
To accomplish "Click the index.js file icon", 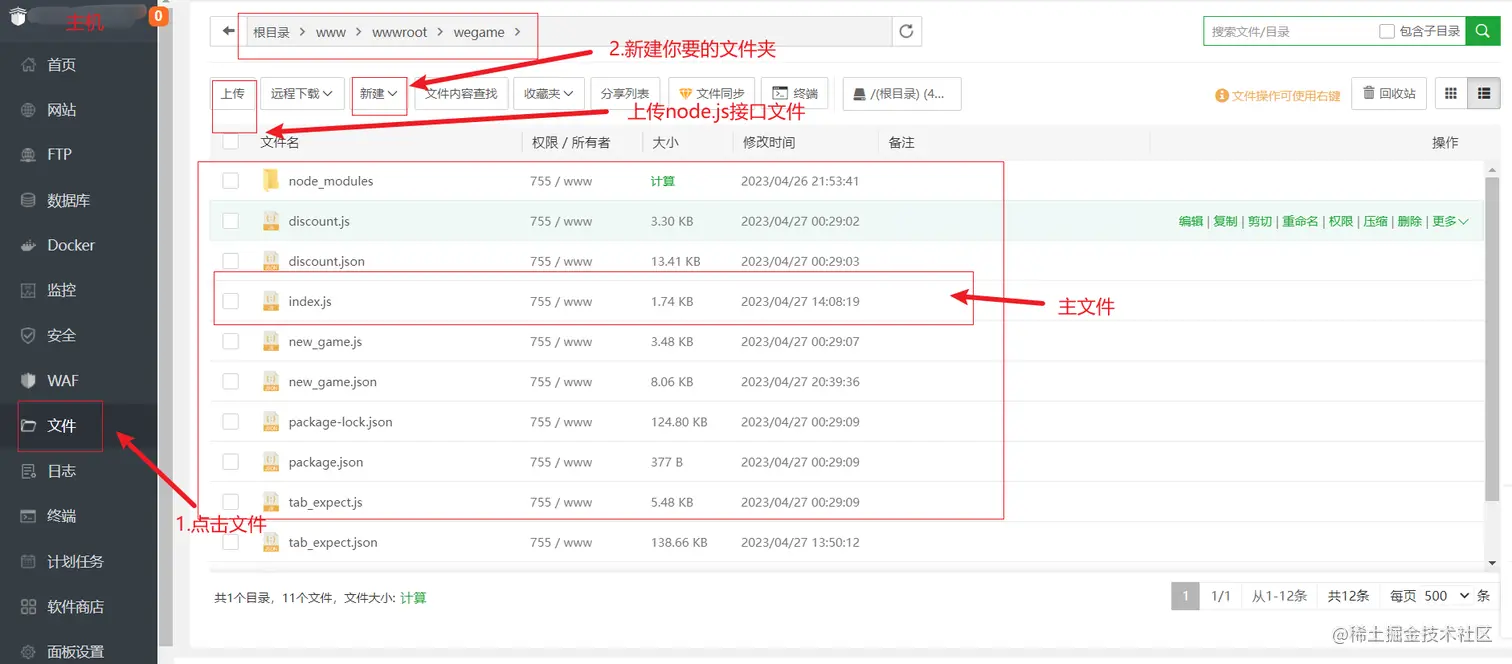I will point(271,301).
